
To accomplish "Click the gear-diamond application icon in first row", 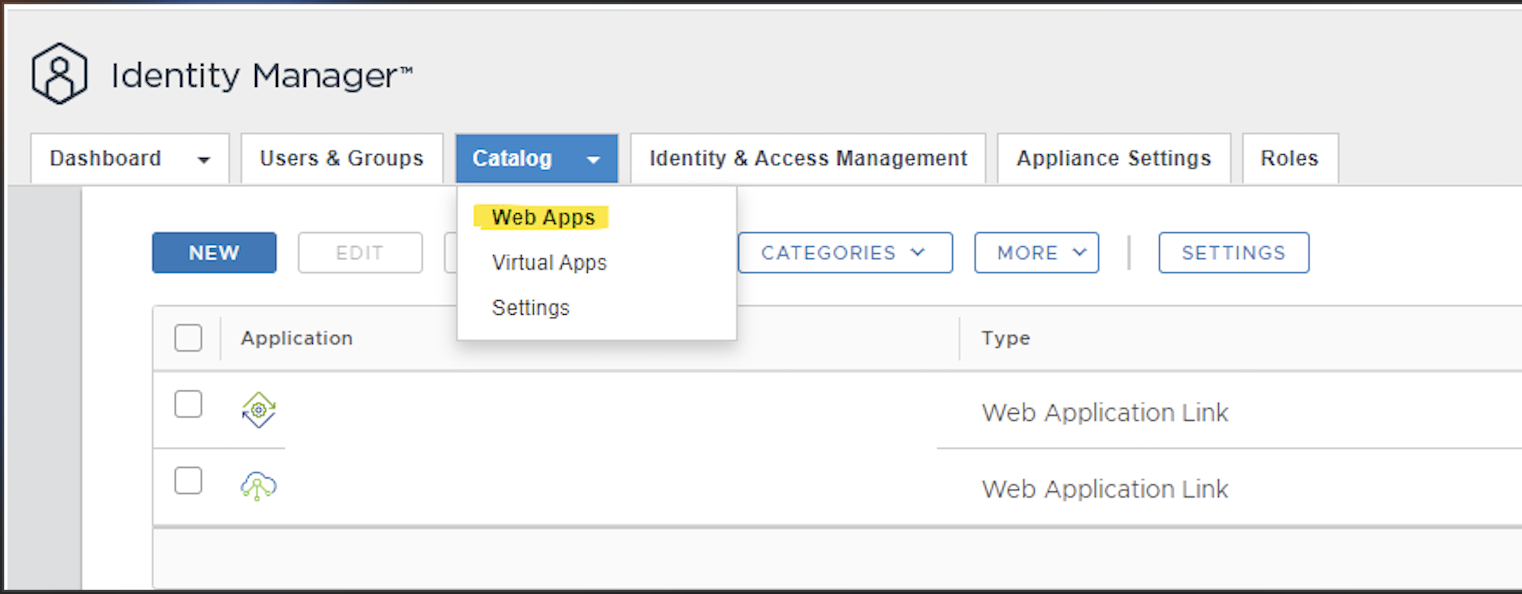I will 259,410.
